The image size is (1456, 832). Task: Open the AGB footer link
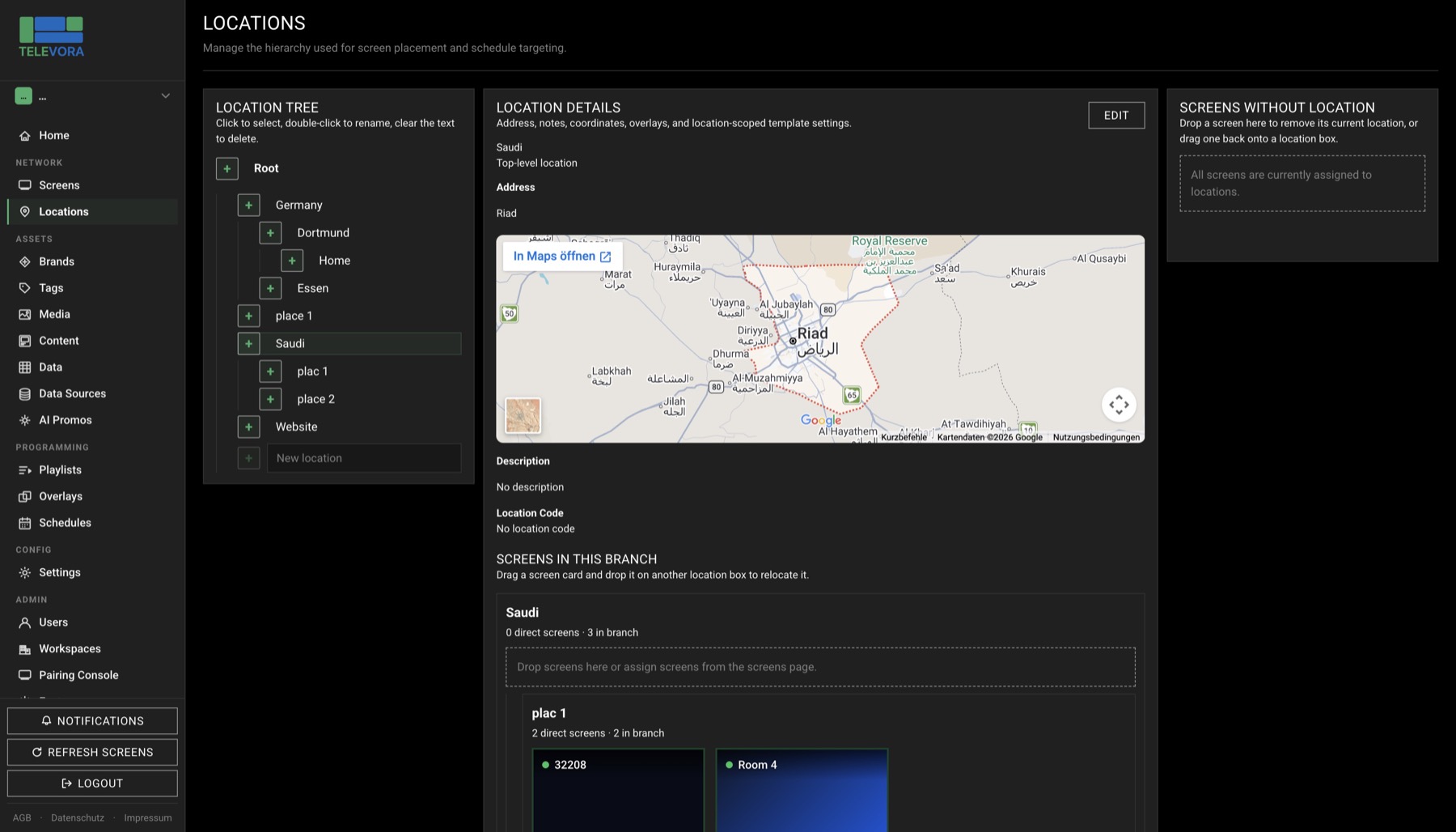point(22,817)
